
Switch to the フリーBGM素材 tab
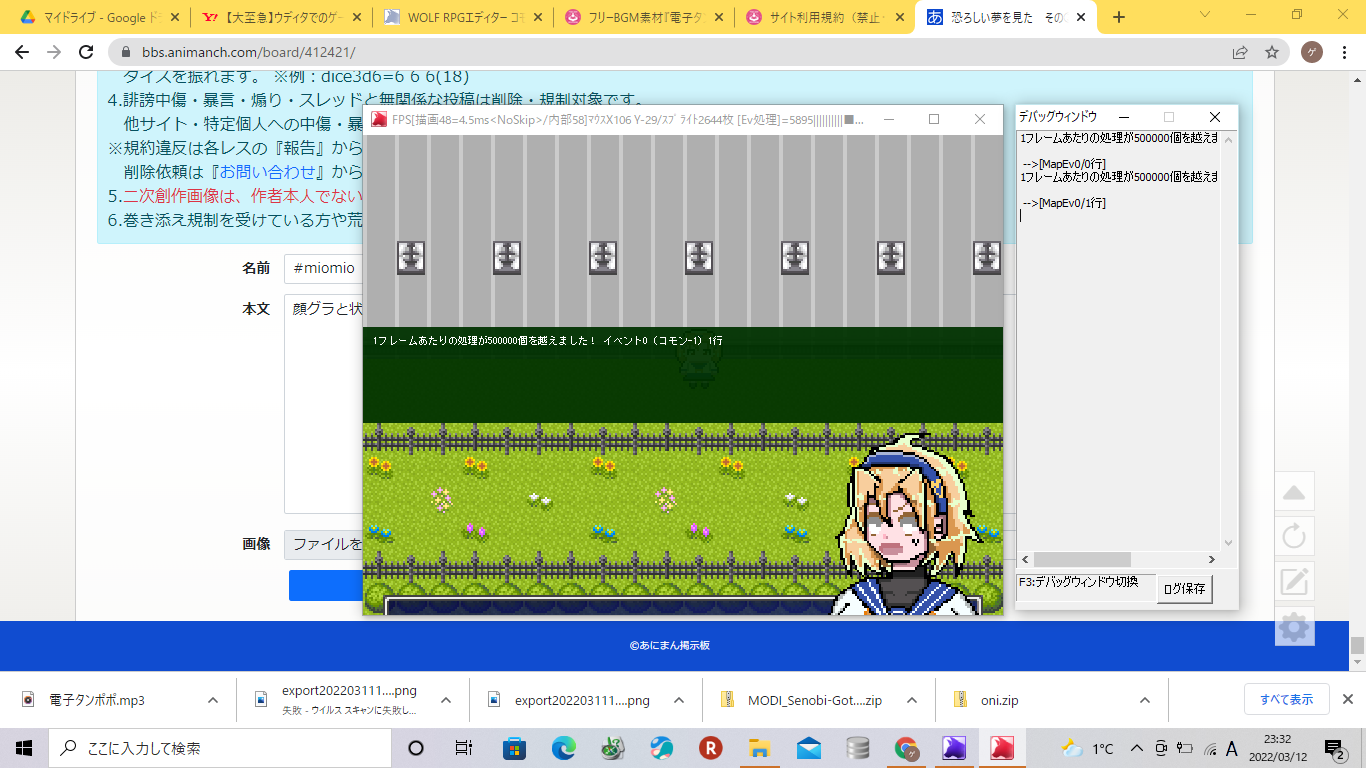644,17
